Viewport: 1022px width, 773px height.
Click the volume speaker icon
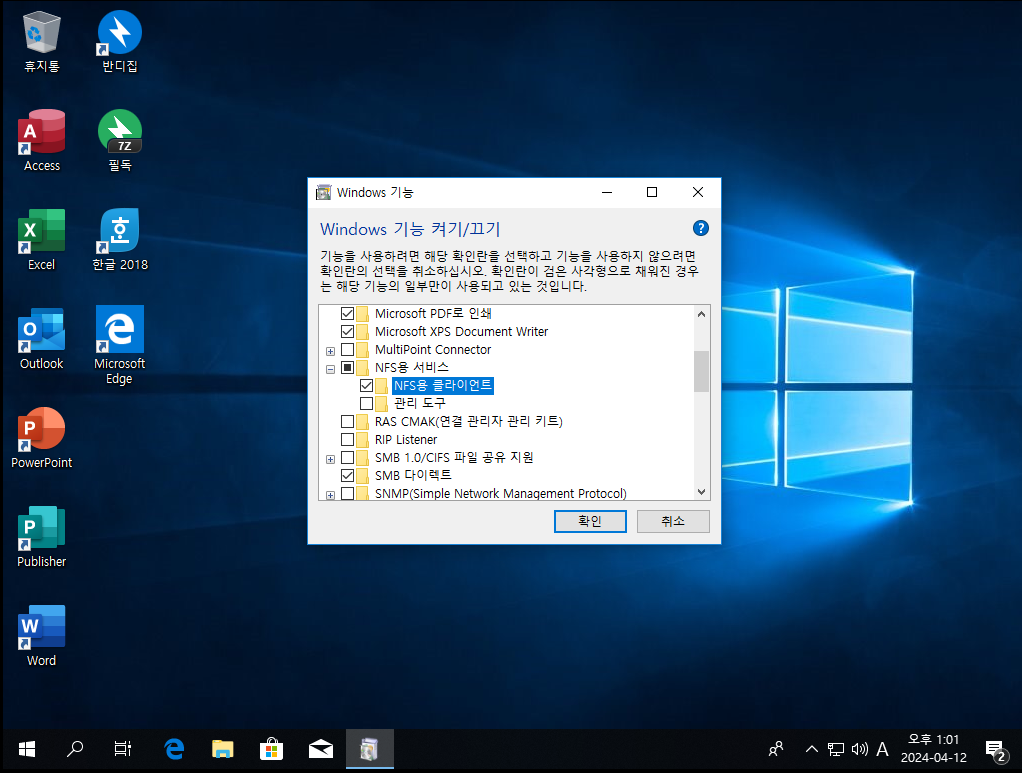pyautogui.click(x=860, y=750)
